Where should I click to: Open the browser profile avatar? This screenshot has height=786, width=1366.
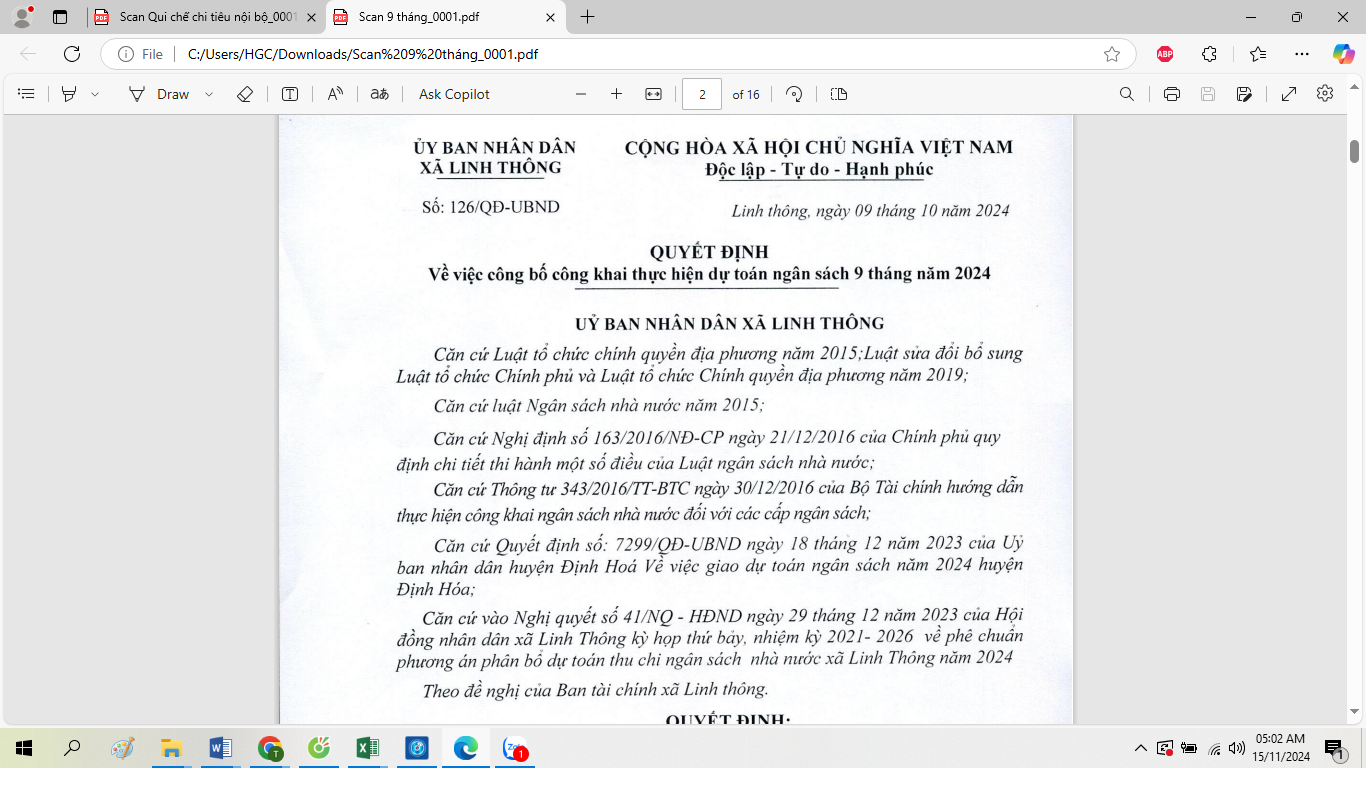[22, 17]
